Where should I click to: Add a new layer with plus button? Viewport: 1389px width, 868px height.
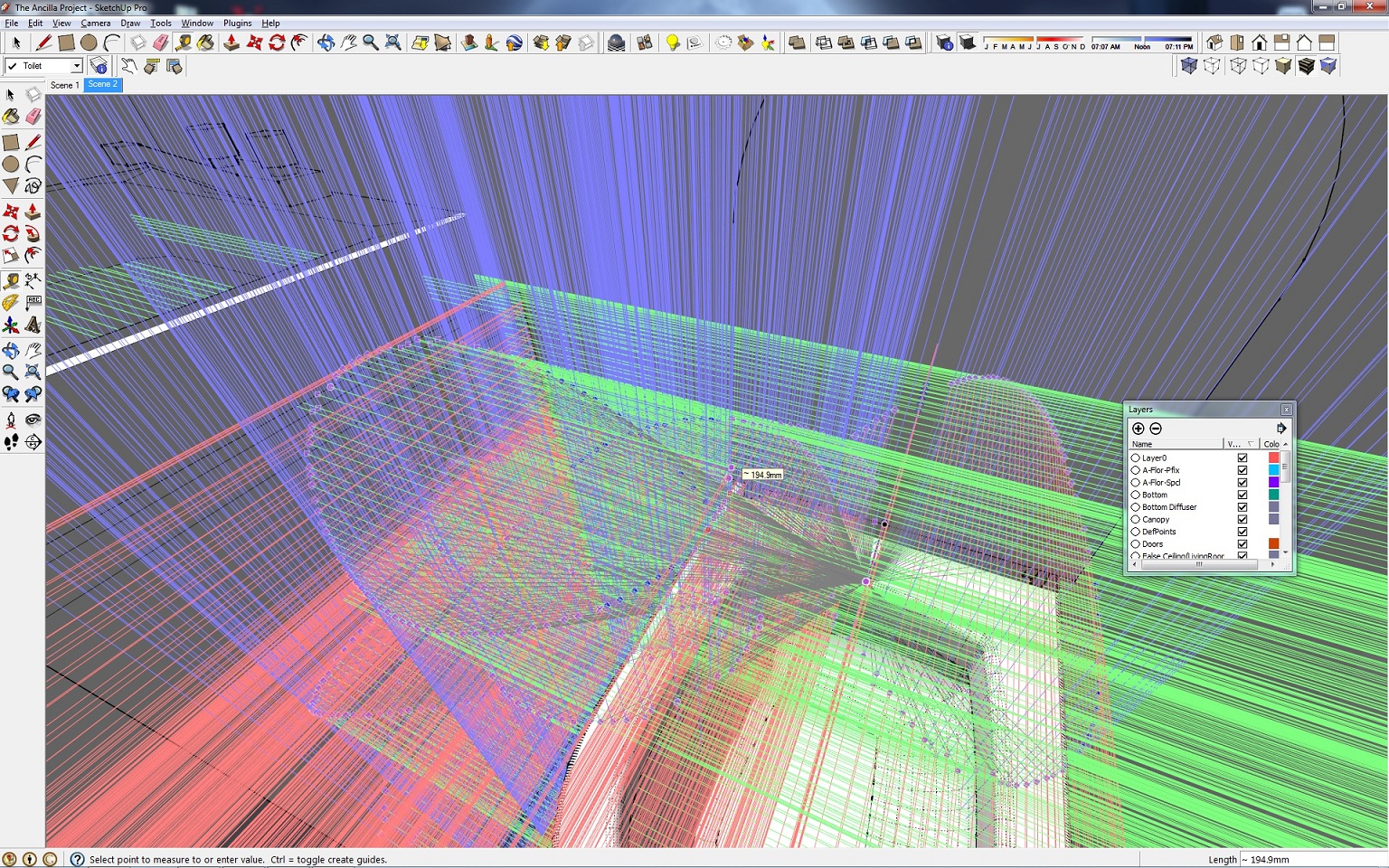(x=1139, y=429)
